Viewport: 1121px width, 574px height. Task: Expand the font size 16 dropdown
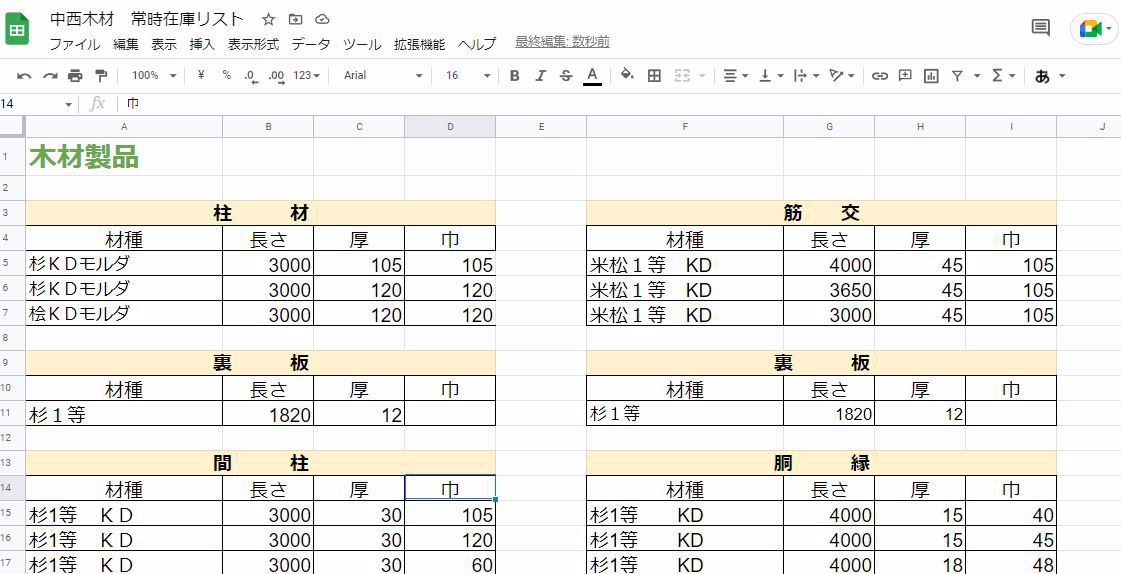[x=467, y=76]
